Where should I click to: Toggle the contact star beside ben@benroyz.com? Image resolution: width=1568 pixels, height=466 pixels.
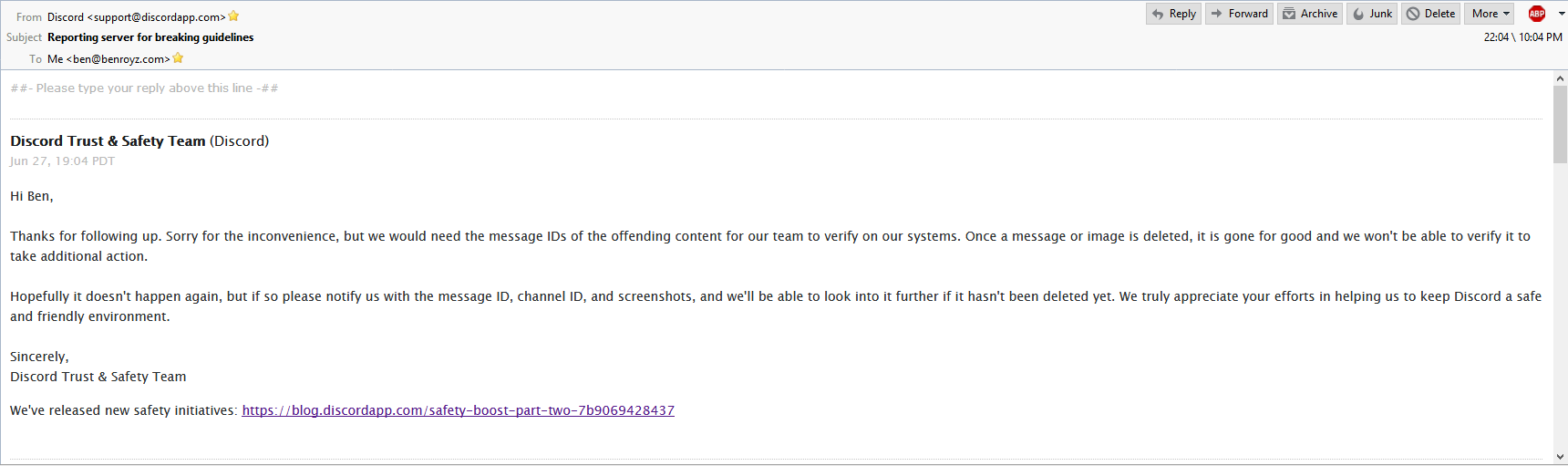tap(178, 58)
